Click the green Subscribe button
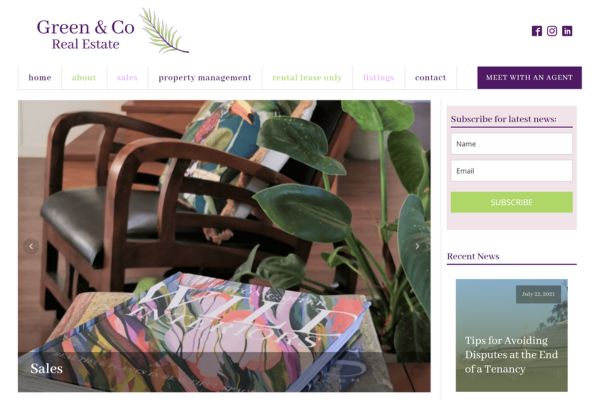 click(x=512, y=202)
